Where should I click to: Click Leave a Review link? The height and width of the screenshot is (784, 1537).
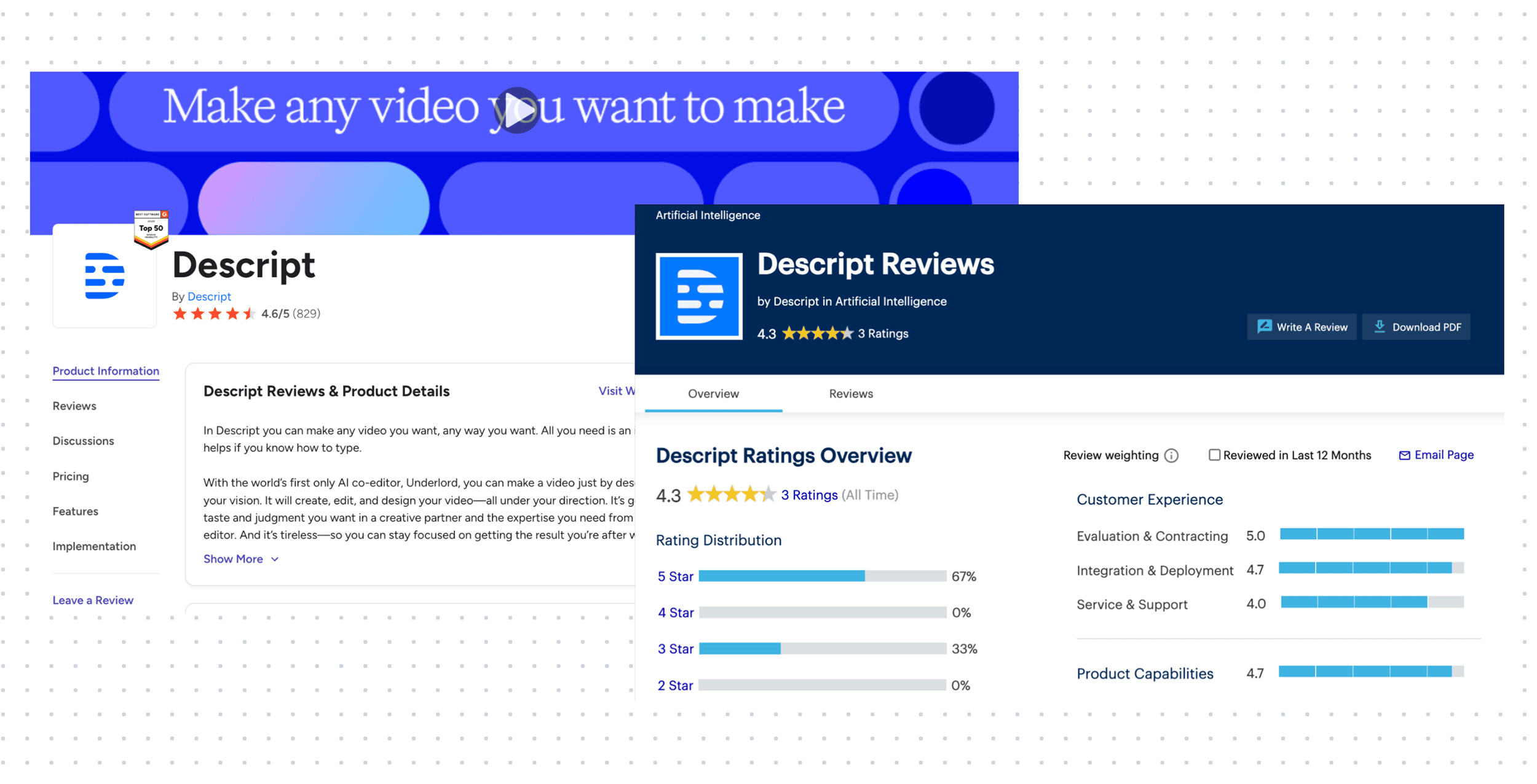[x=92, y=600]
